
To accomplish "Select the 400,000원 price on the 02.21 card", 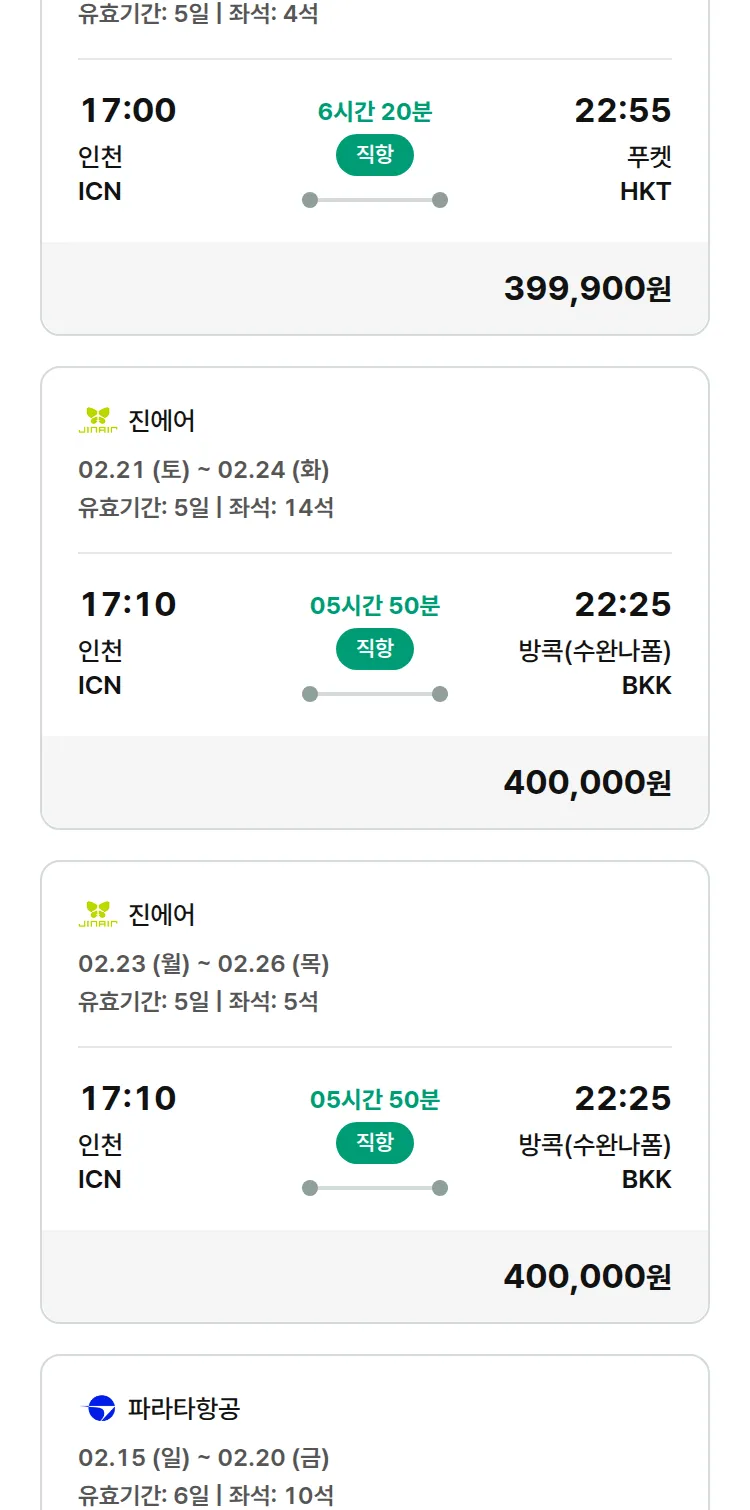I will [x=587, y=783].
